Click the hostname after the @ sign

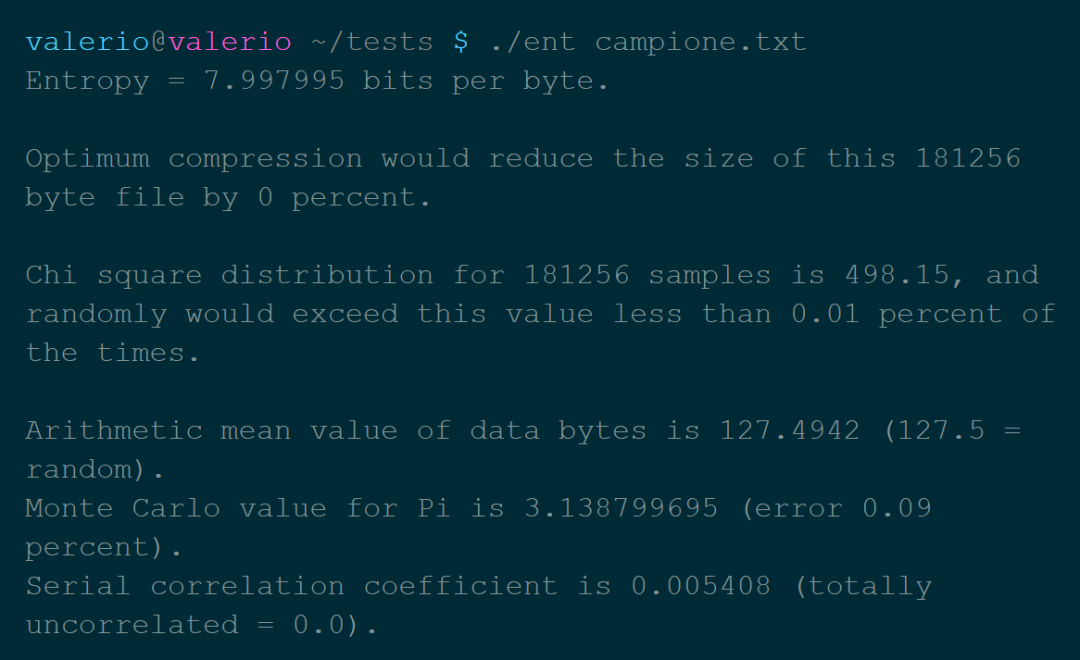point(230,42)
